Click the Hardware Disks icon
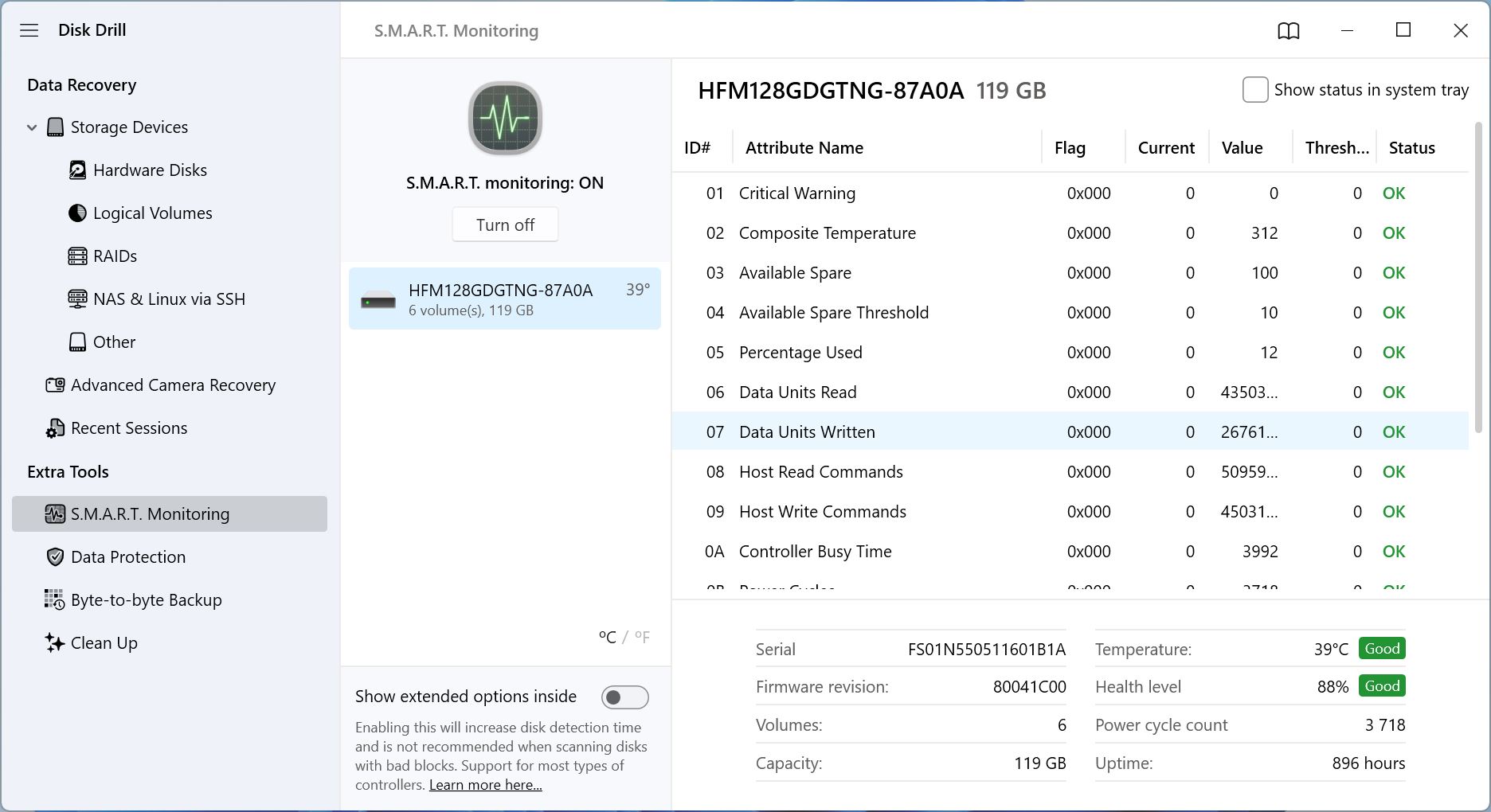 pos(77,170)
